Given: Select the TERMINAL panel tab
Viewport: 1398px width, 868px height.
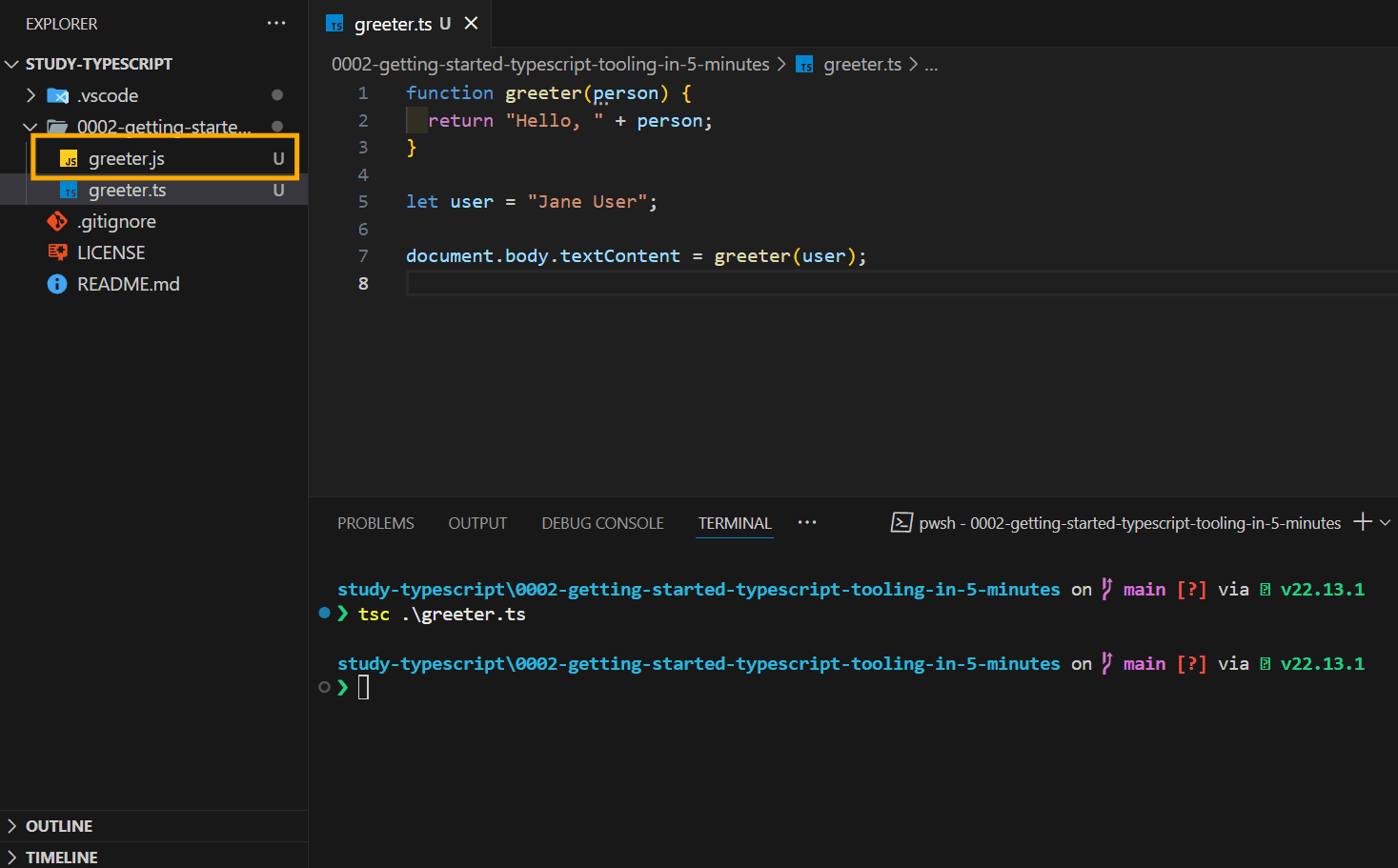Looking at the screenshot, I should pos(735,523).
